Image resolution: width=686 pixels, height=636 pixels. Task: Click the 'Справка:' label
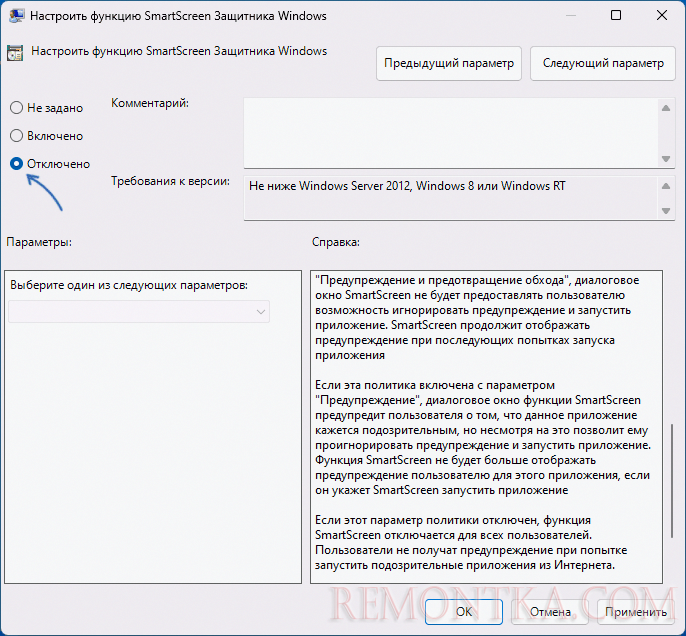tap(336, 242)
